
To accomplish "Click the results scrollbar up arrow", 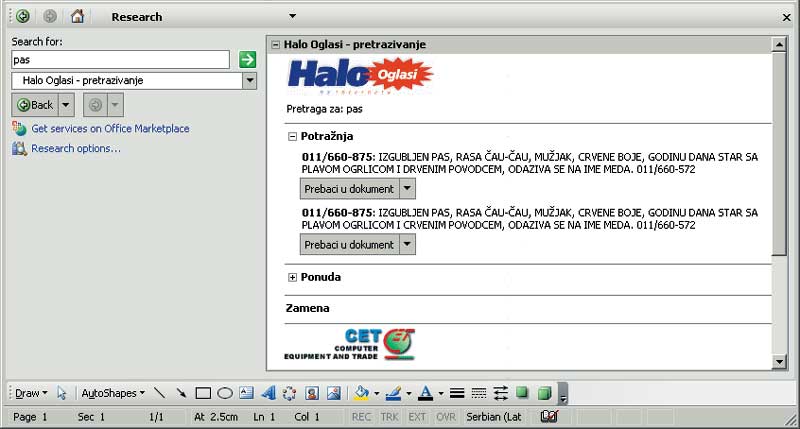I will tap(779, 45).
